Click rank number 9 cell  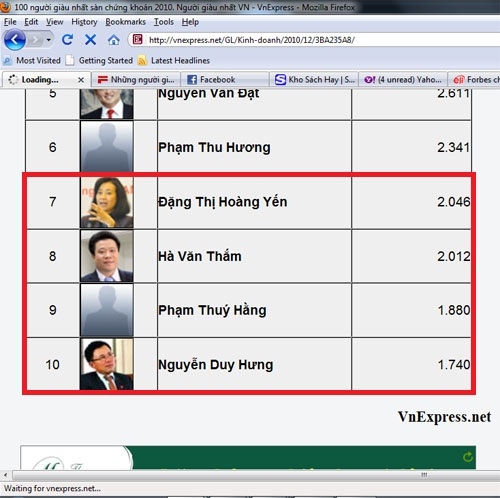coord(52,310)
